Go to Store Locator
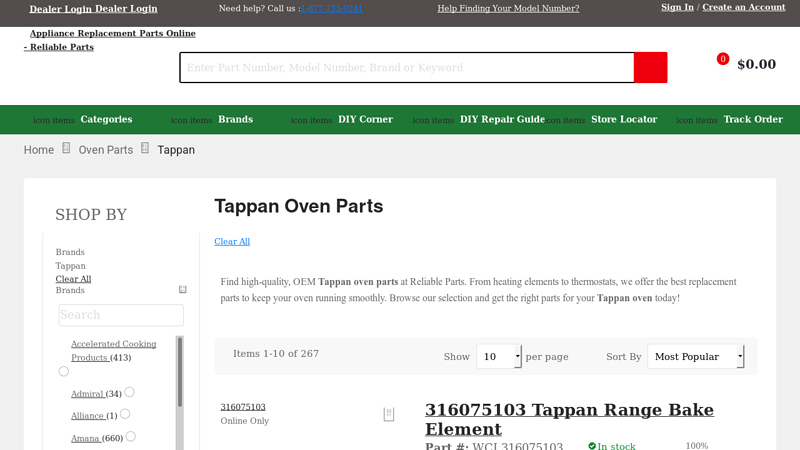Screen dimensions: 800x450 pyautogui.click(x=624, y=119)
